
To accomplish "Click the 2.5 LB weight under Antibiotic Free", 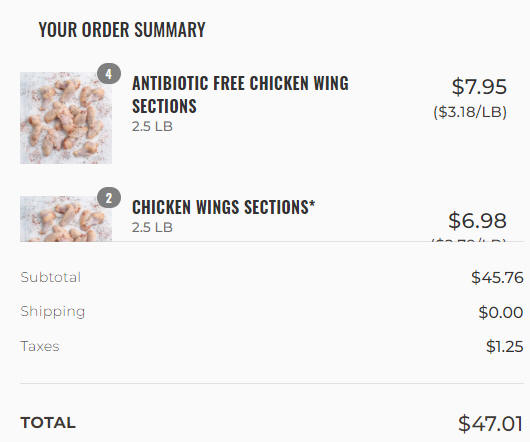I will pyautogui.click(x=152, y=127).
